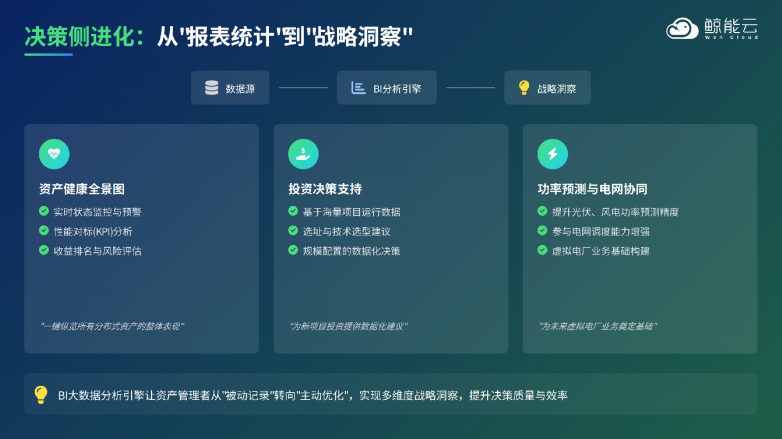Click the heart health icon above 资产健康全景图
The image size is (782, 439).
(54, 154)
